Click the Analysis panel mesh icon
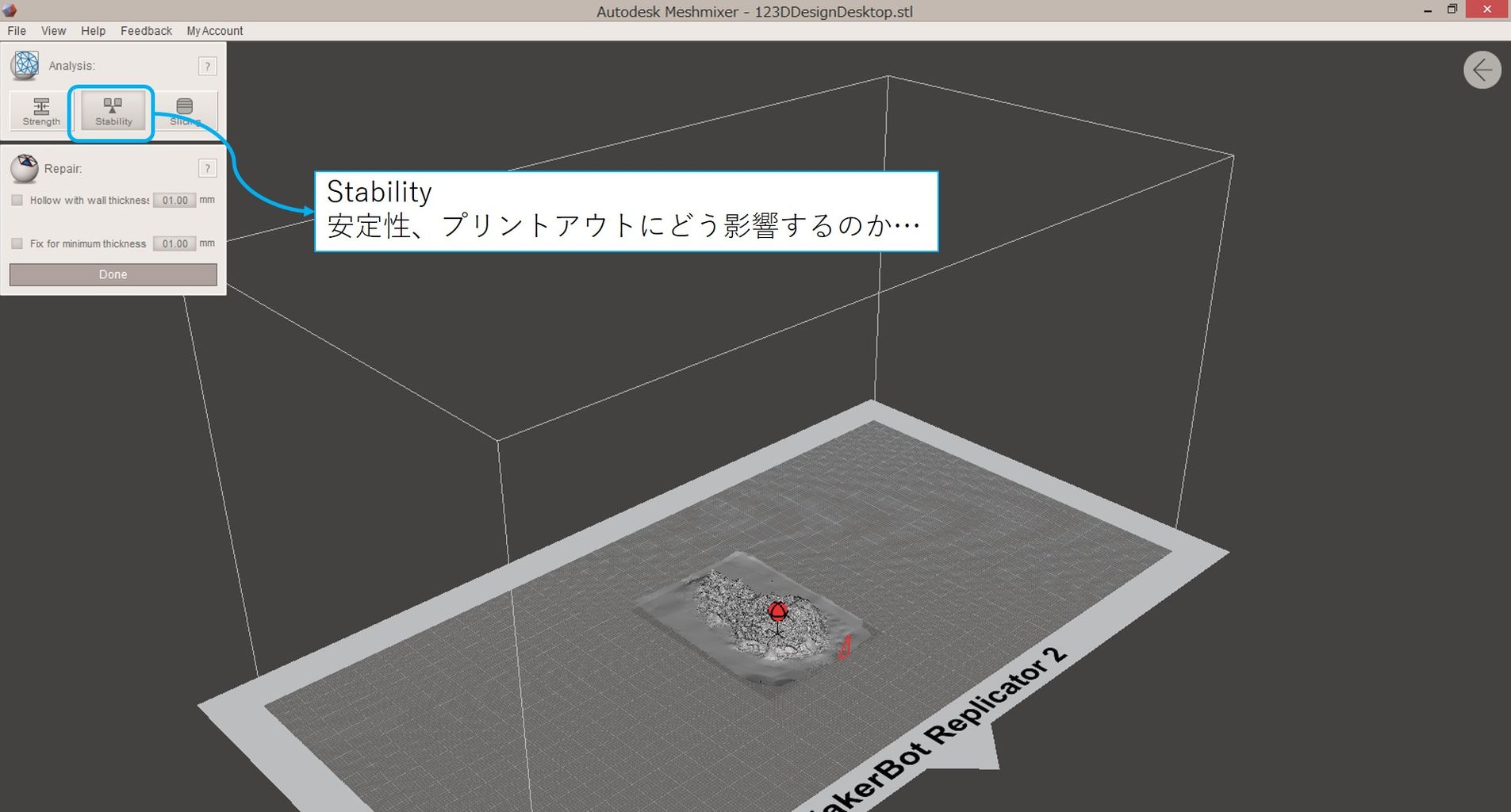 (x=25, y=66)
